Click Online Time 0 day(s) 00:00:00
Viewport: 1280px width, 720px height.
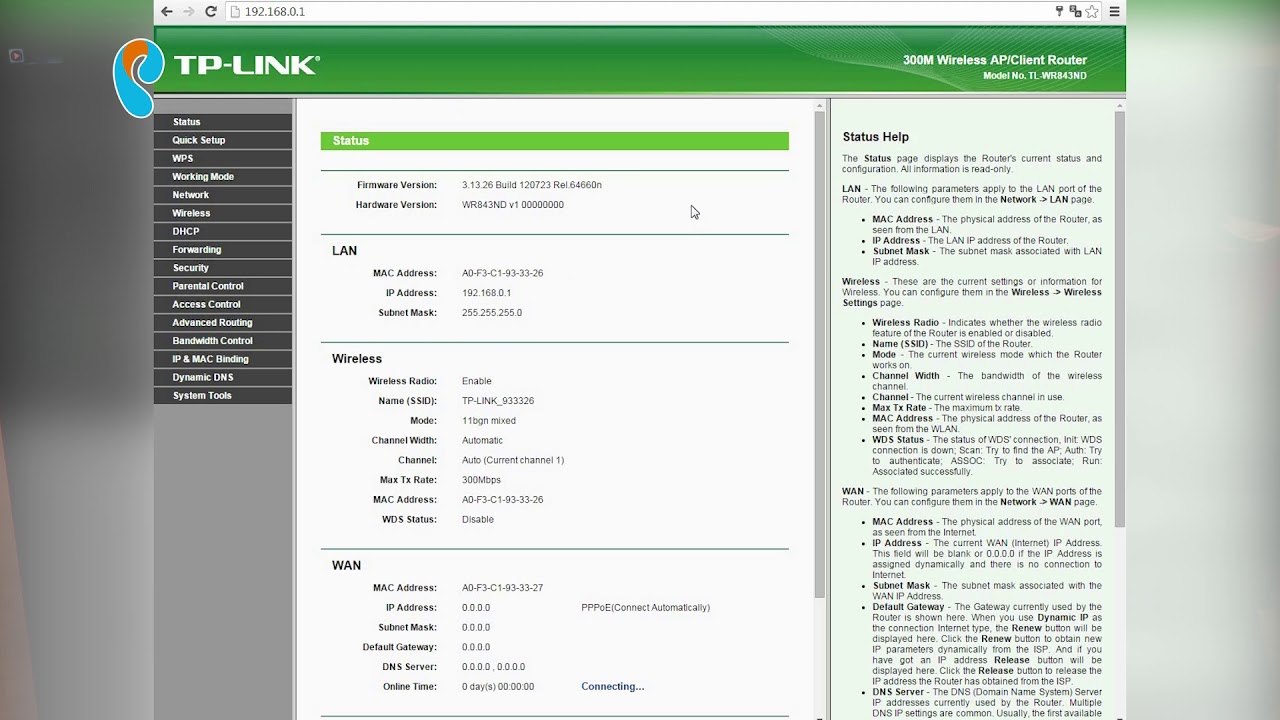(x=497, y=687)
